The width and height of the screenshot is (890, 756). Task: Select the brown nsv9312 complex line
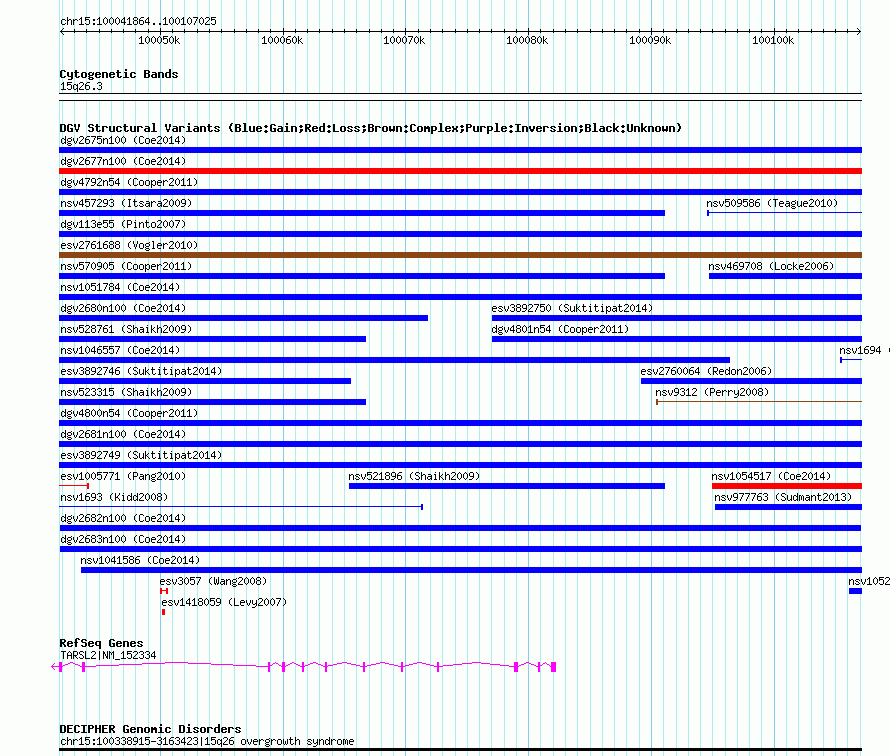759,402
